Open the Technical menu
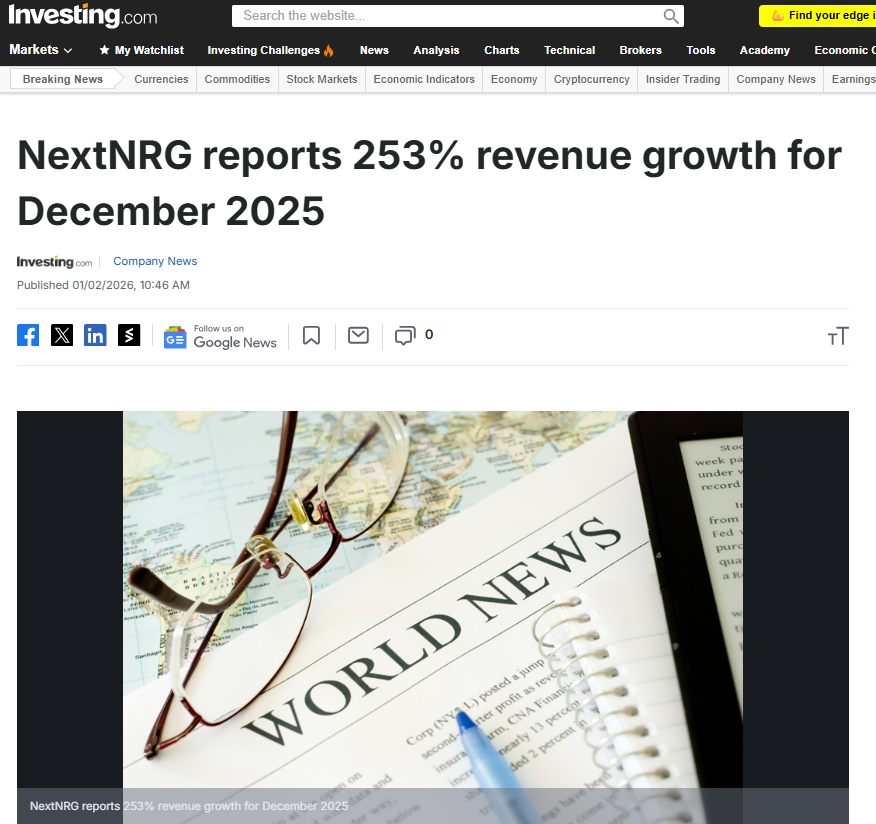The height and width of the screenshot is (824, 876). pyautogui.click(x=569, y=50)
